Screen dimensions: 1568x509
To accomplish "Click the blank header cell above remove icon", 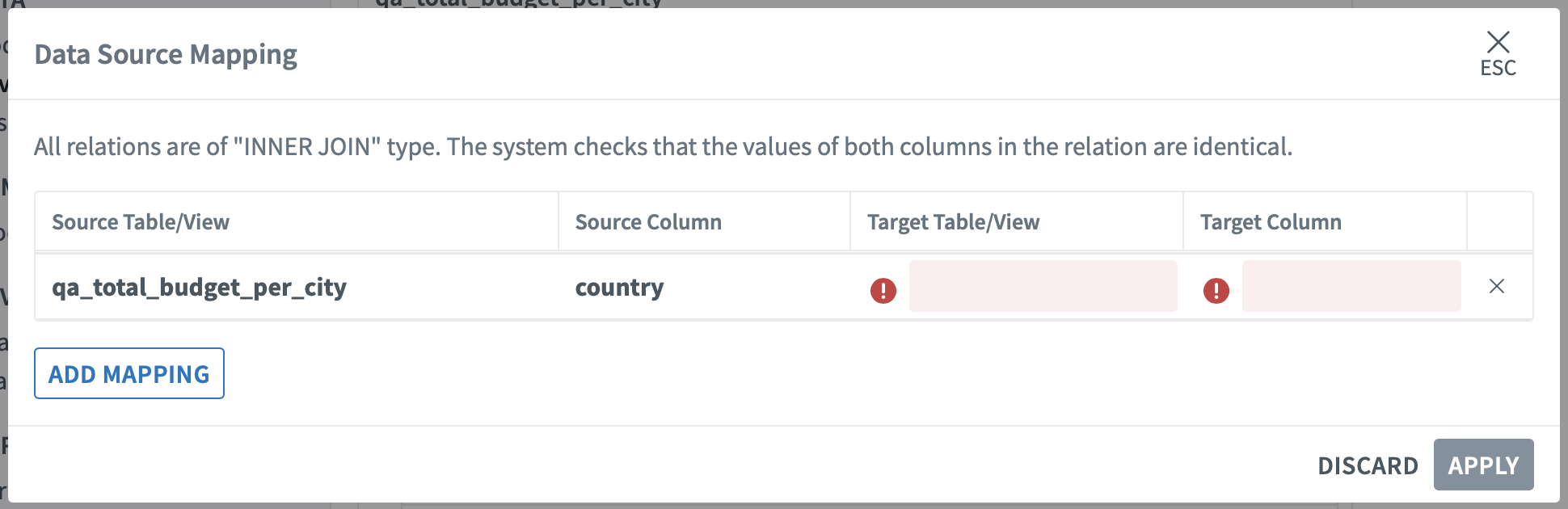I will coord(1499,222).
